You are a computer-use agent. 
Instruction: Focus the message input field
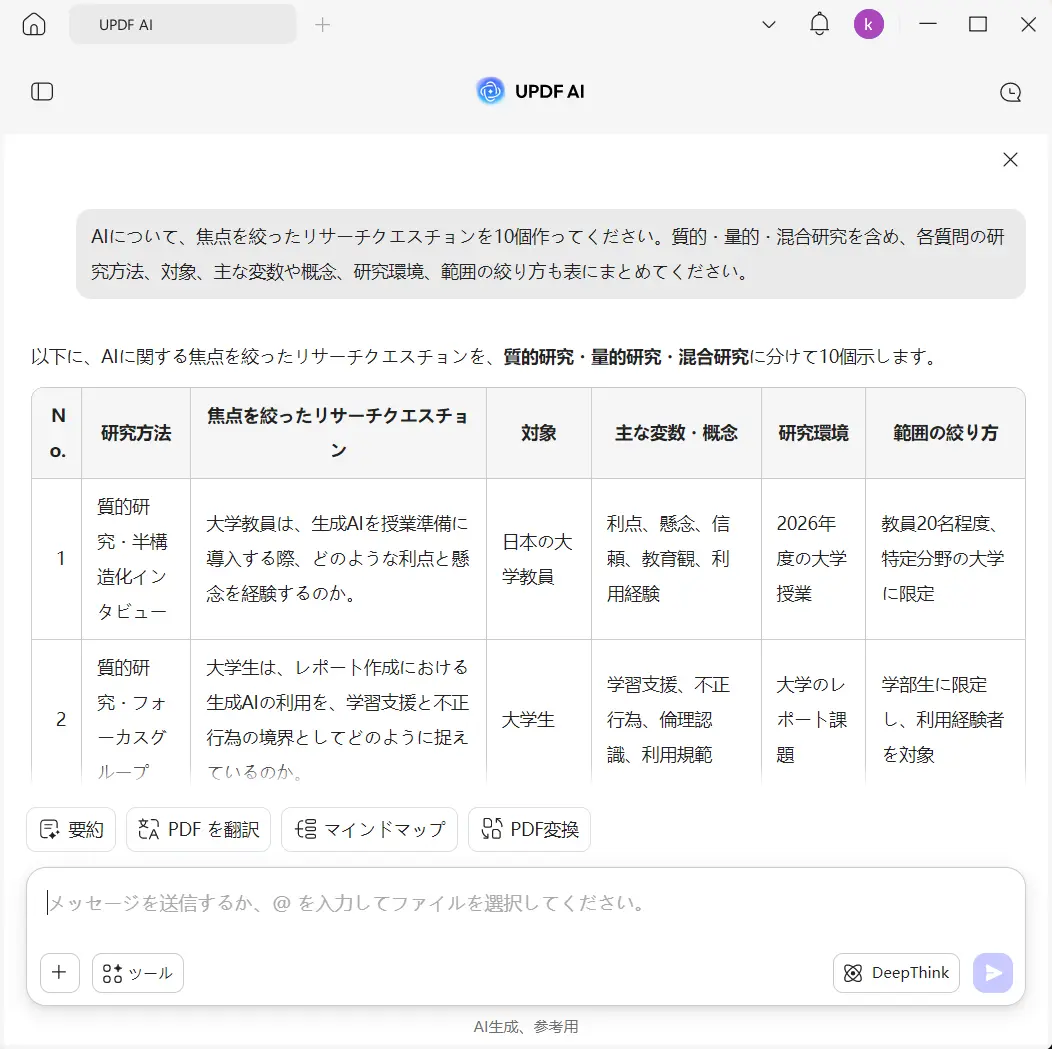526,904
